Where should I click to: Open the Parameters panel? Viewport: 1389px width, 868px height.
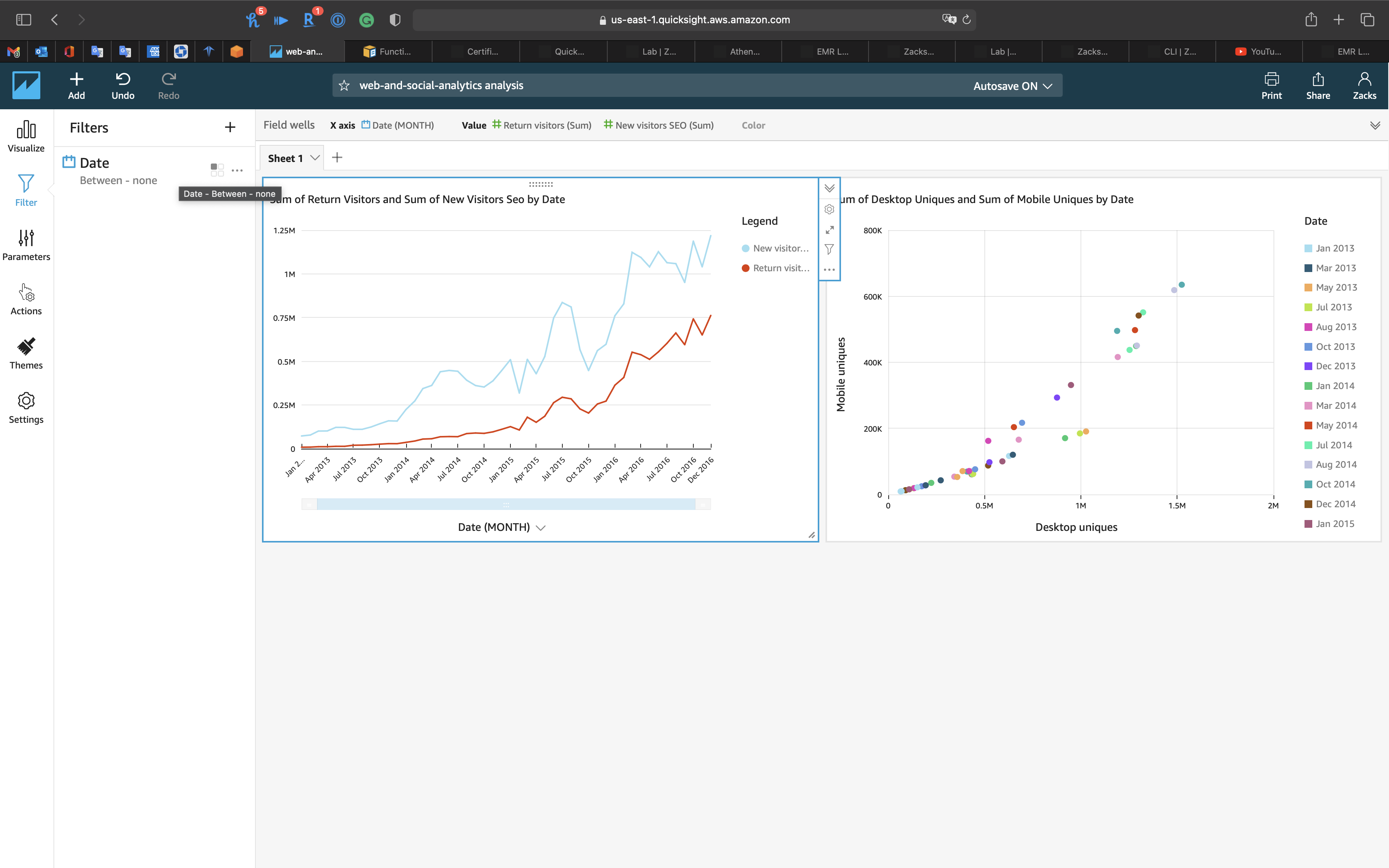click(26, 245)
